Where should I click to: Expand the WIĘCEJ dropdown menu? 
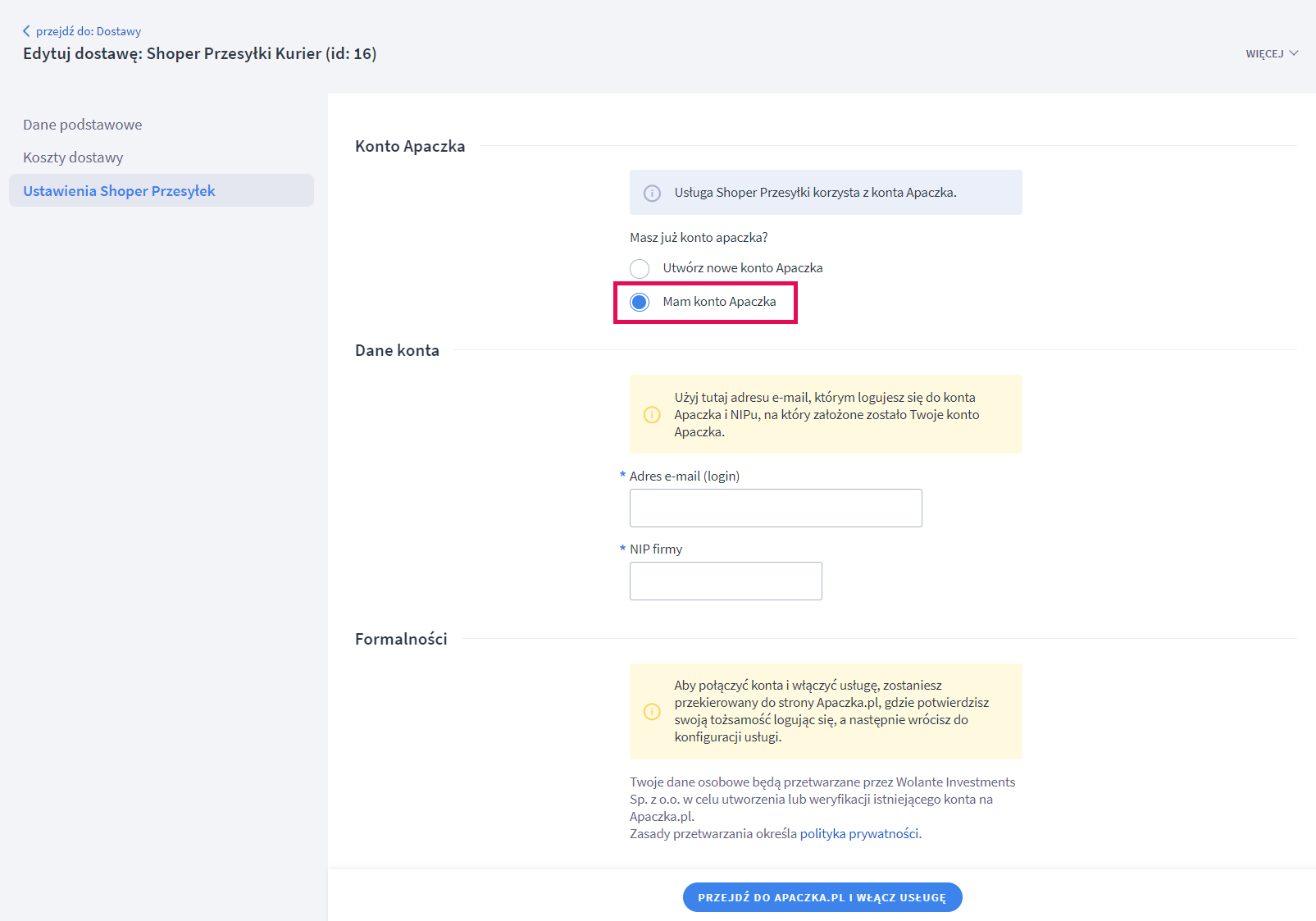pyautogui.click(x=1272, y=53)
